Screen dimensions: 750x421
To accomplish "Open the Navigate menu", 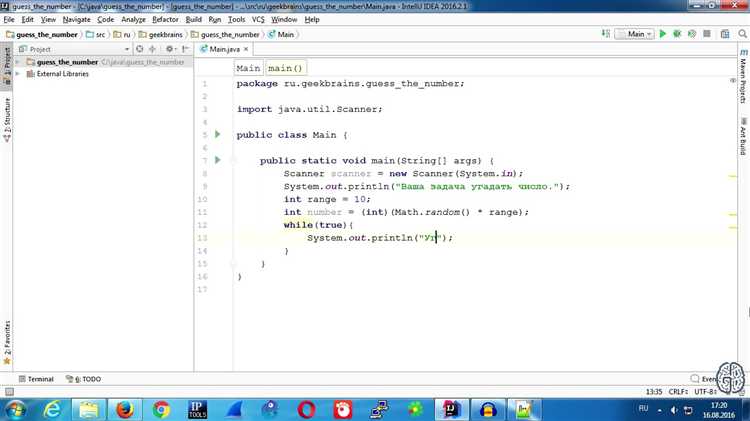I will (77, 20).
